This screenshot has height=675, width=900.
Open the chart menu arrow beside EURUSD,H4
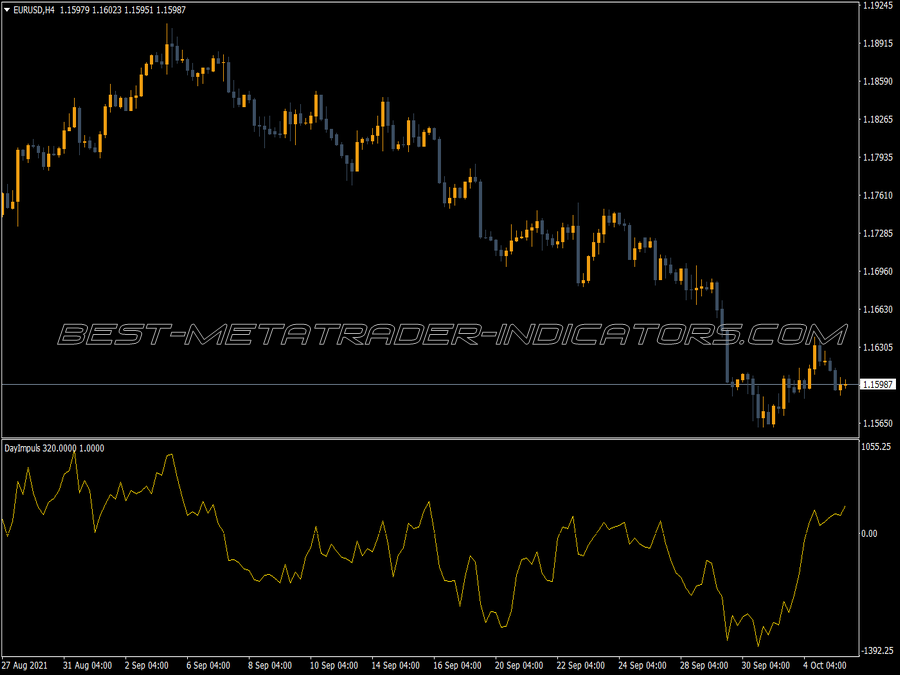[x=6, y=10]
